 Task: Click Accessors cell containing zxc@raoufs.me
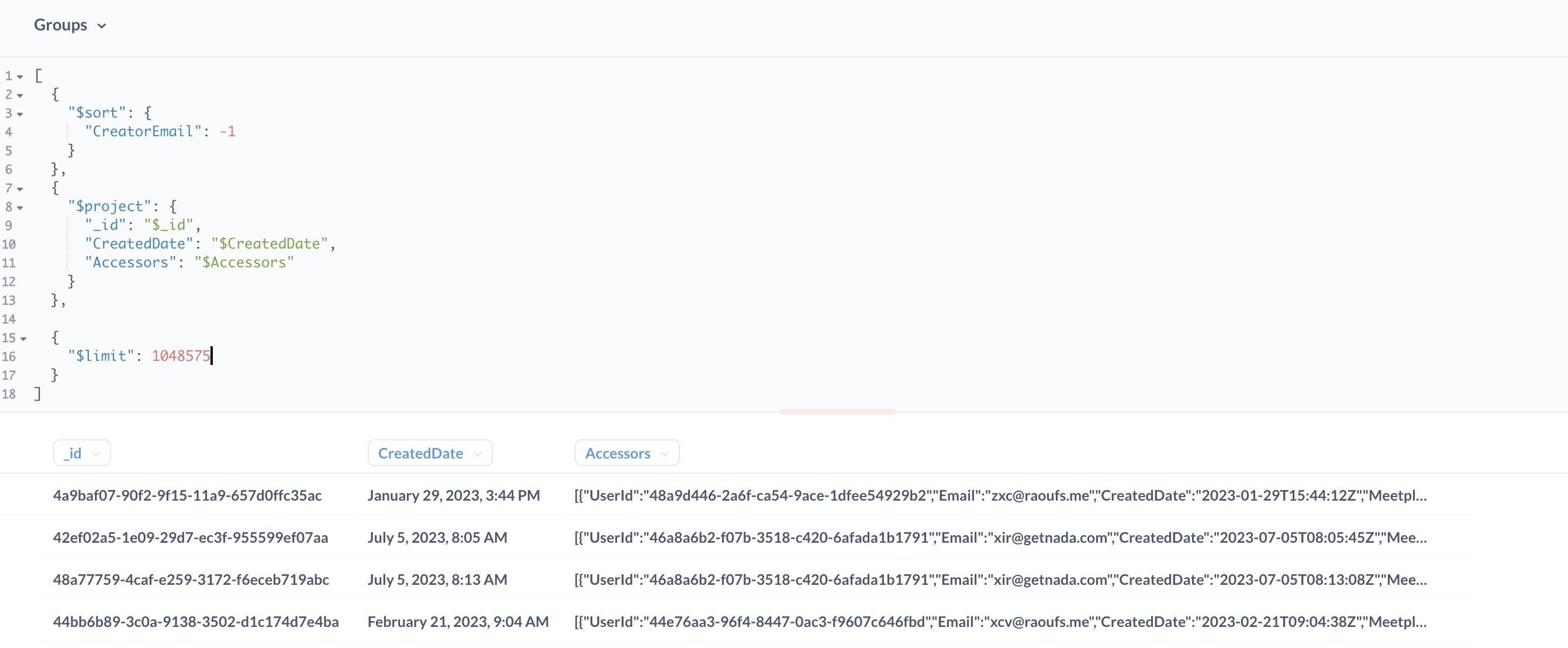click(1000, 496)
